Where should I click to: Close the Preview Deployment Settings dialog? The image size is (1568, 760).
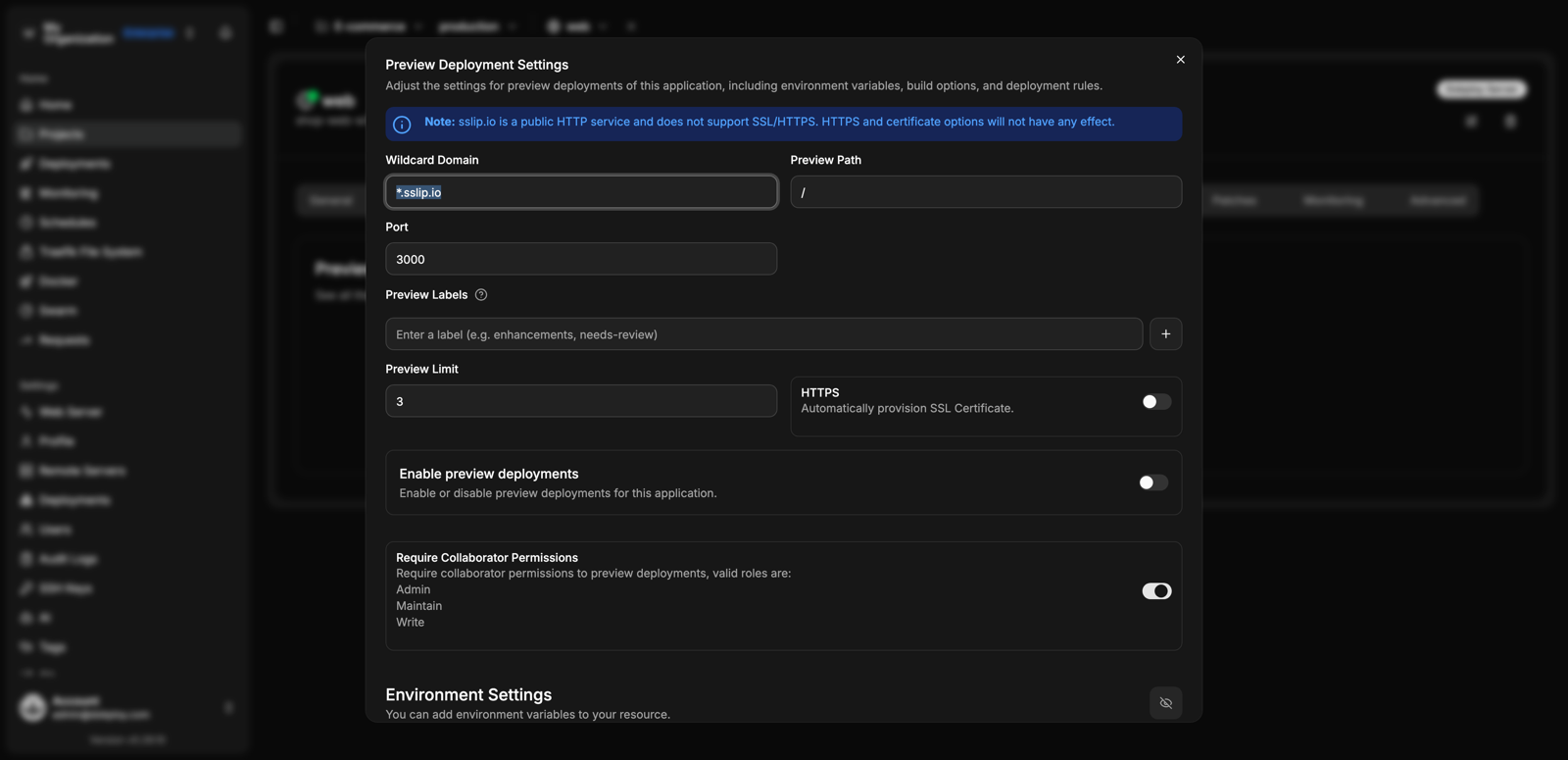coord(1180,60)
